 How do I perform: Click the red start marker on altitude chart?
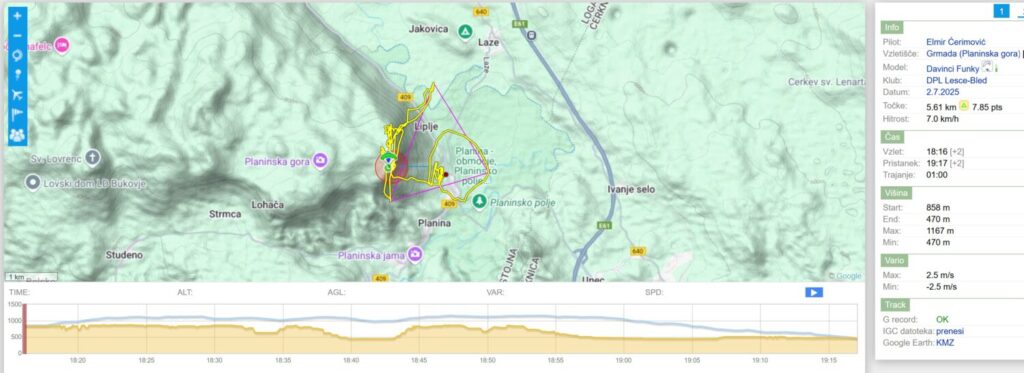click(x=25, y=329)
